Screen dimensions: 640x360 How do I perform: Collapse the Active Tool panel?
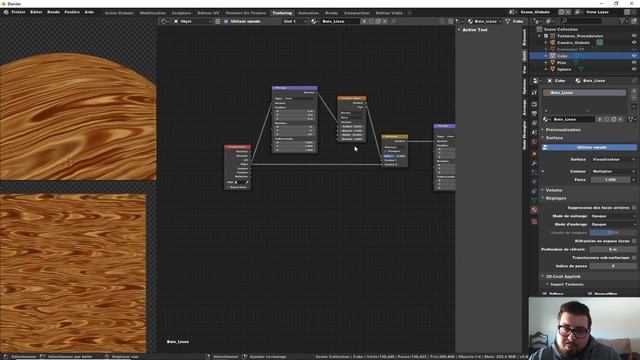459,30
